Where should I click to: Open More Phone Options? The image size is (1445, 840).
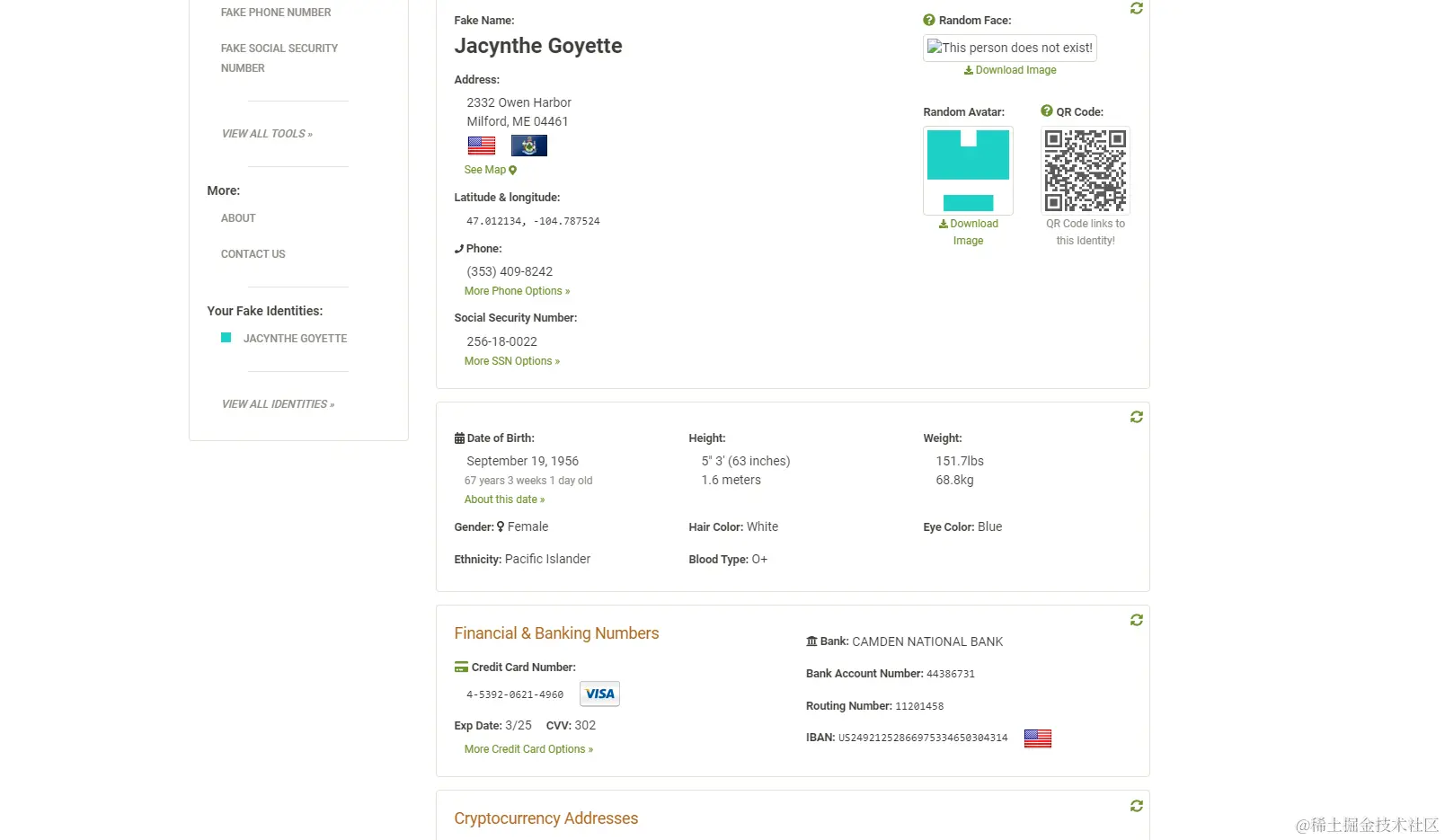point(517,291)
